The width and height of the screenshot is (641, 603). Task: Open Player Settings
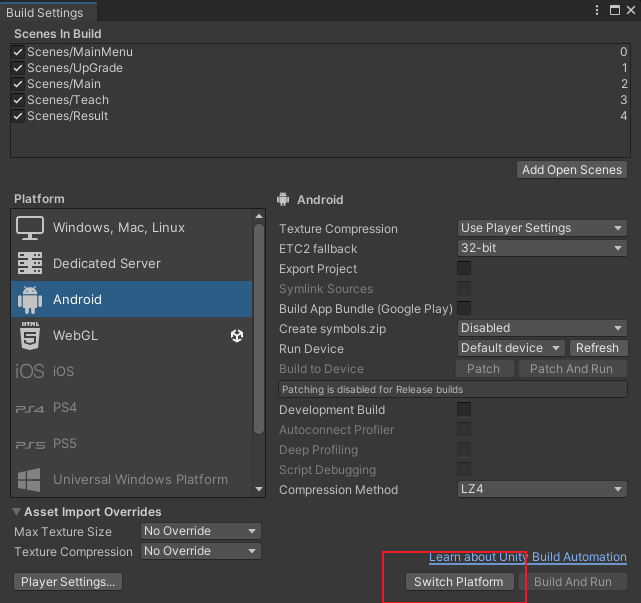(68, 582)
